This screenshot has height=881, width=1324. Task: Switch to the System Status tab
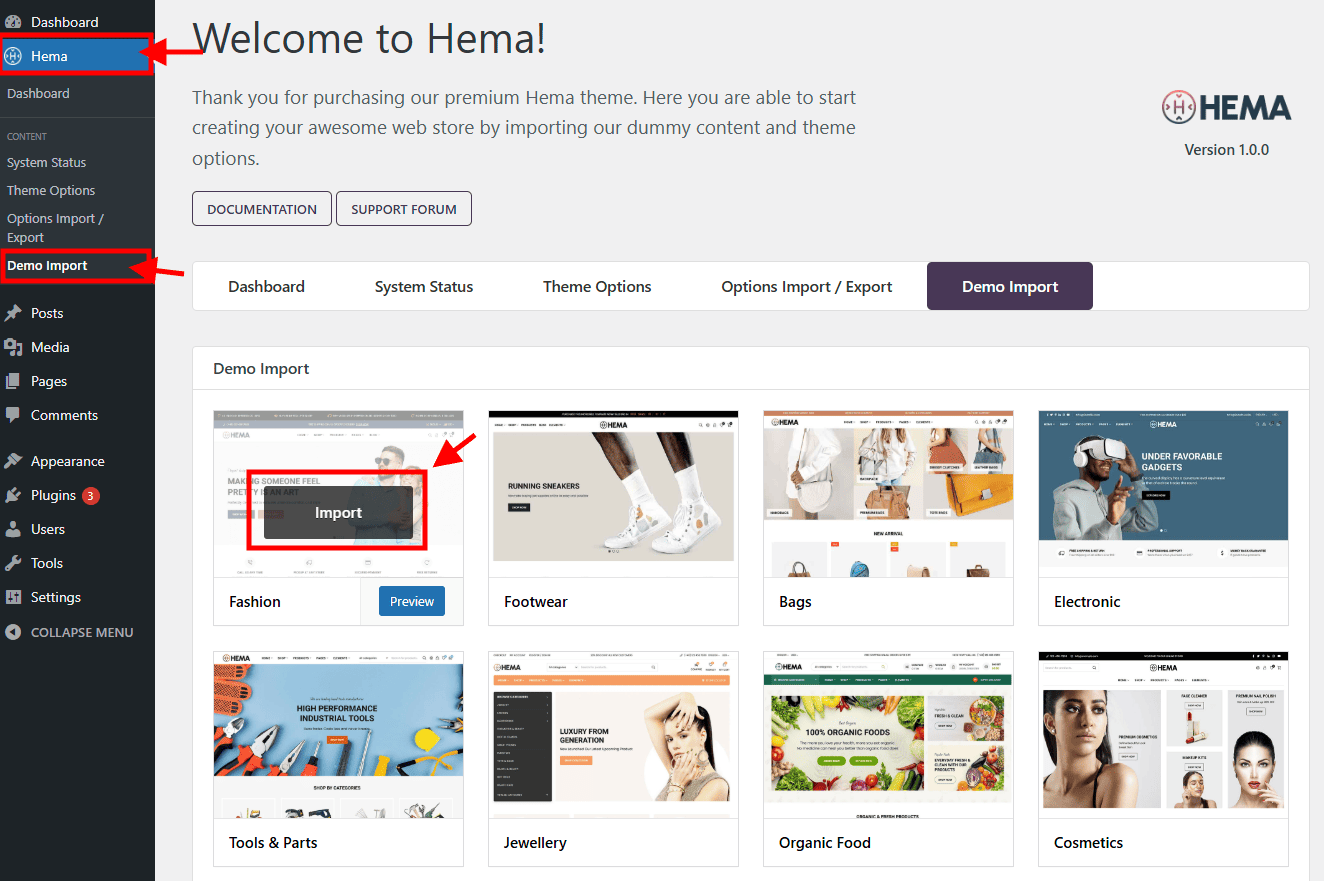pos(423,286)
